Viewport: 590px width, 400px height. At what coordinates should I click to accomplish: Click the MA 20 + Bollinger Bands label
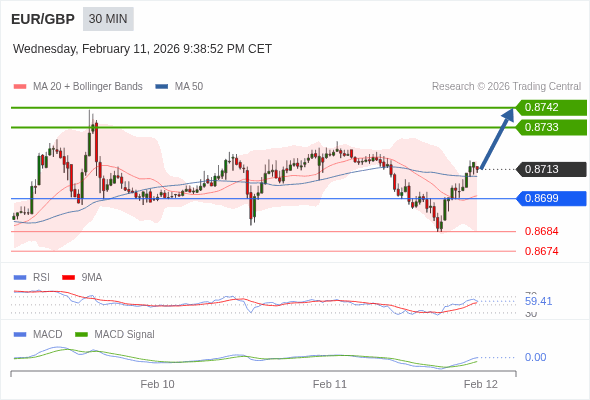click(x=88, y=87)
